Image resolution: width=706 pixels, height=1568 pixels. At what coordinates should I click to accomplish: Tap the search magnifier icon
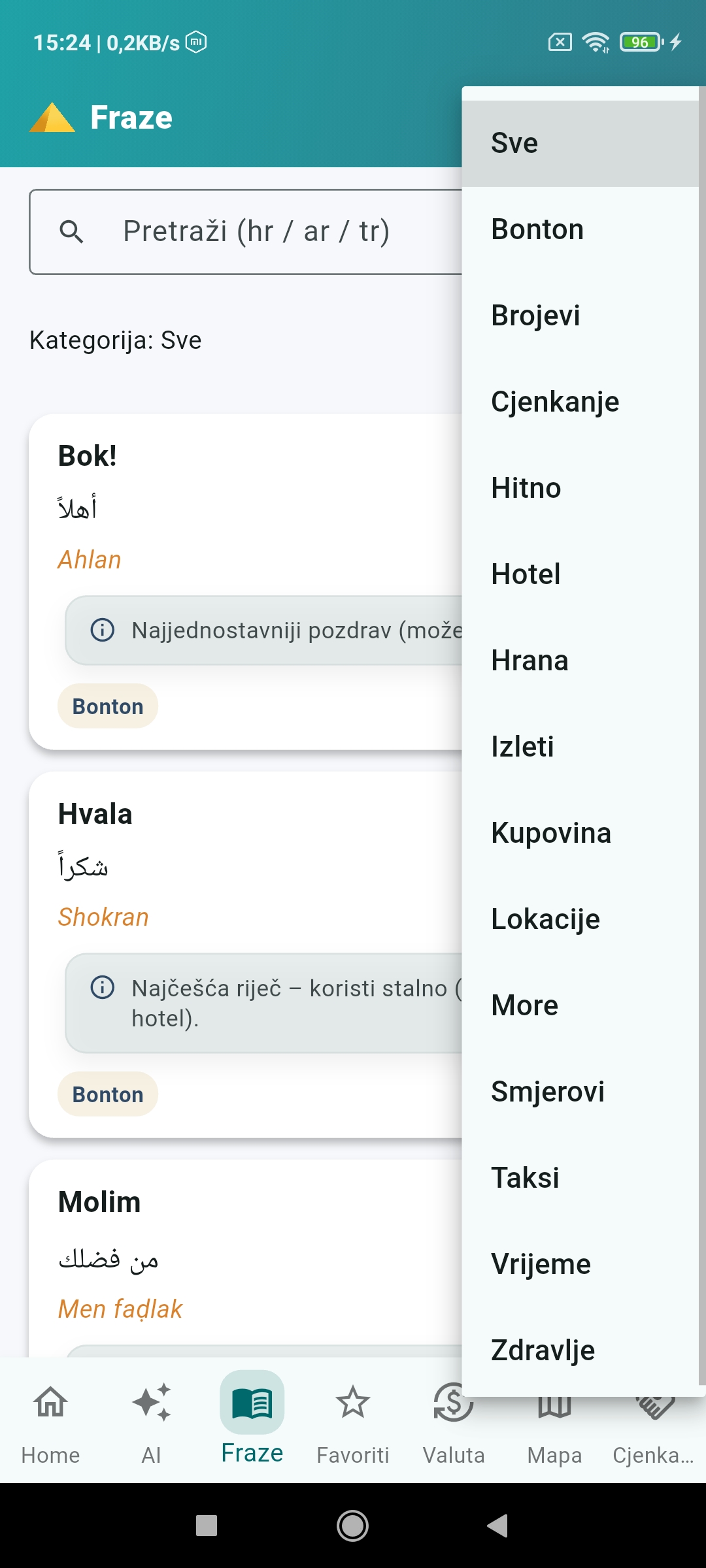71,231
